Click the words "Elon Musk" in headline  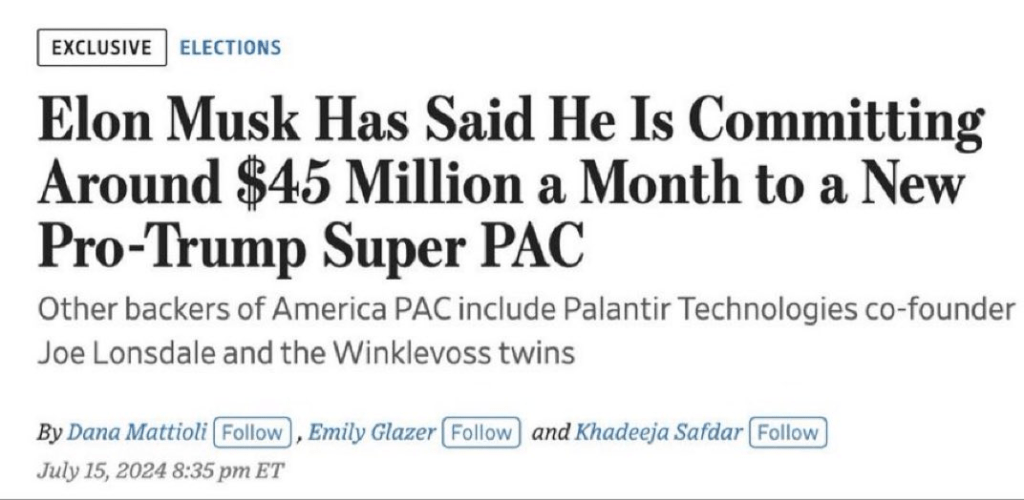tap(149, 122)
